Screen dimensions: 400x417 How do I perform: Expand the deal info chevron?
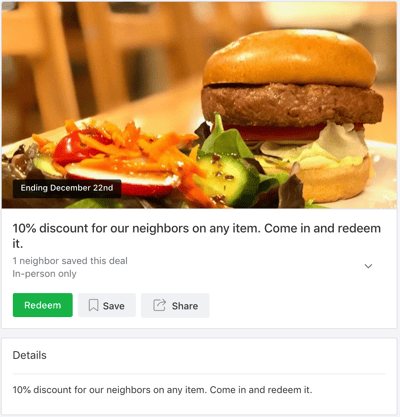coord(368,266)
